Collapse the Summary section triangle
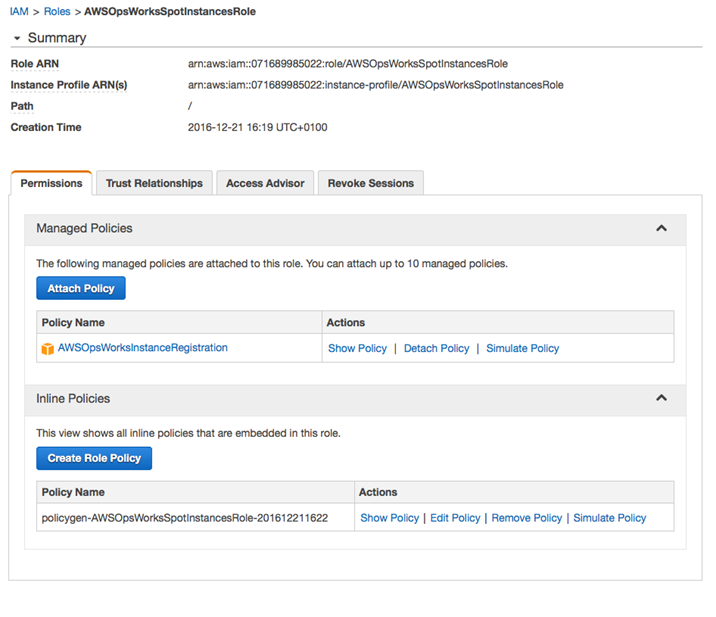 (x=17, y=38)
